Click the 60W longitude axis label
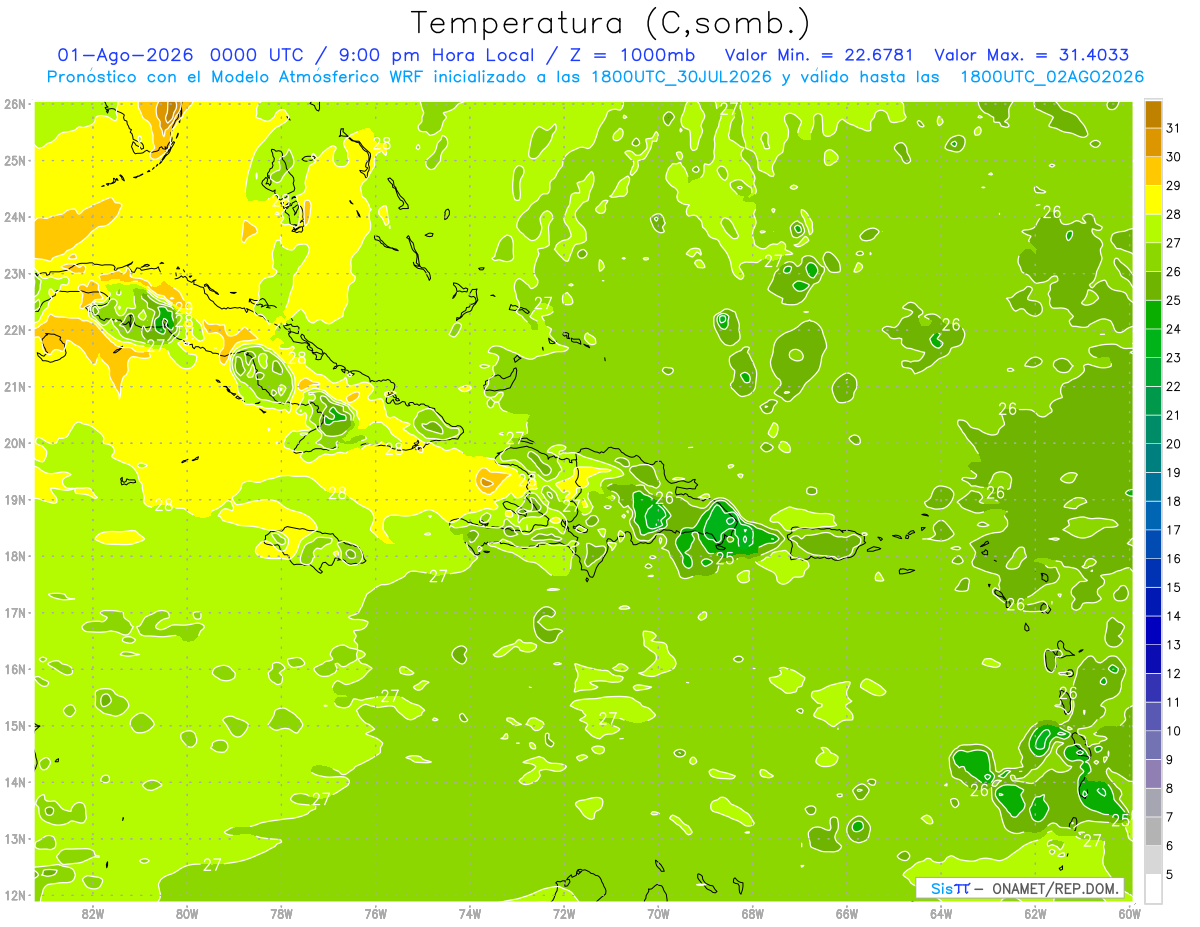Viewport: 1200px width, 927px height. tap(1130, 913)
